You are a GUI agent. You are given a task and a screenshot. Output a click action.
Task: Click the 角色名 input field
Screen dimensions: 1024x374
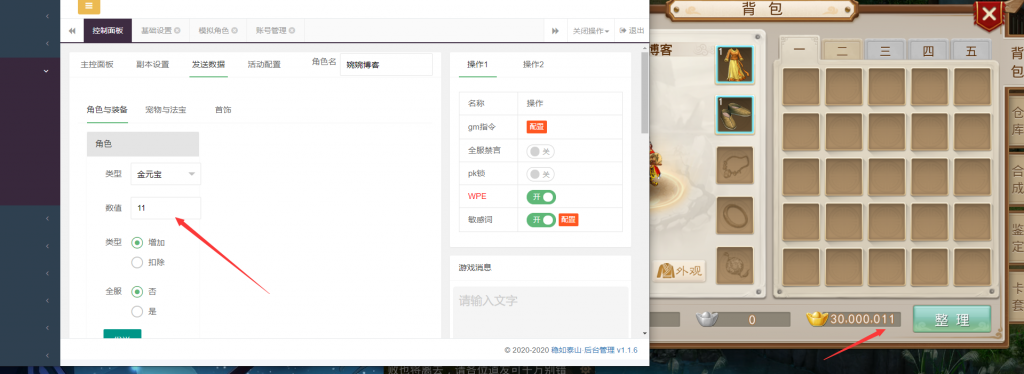pos(386,65)
